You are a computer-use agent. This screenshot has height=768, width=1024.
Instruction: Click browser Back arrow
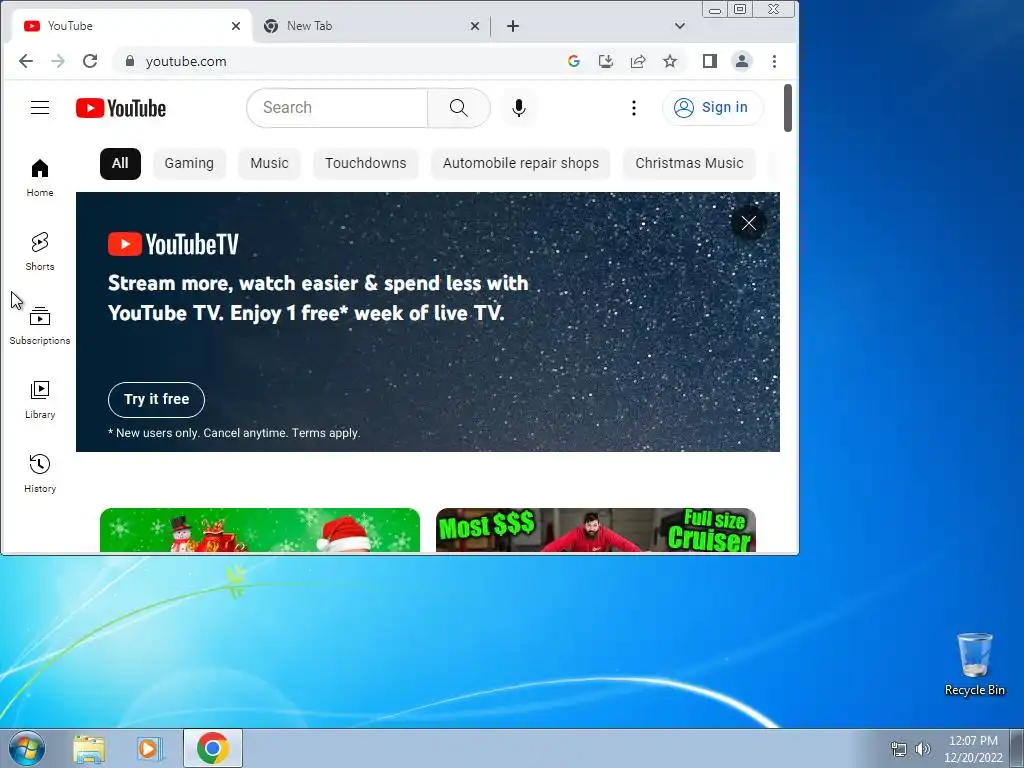[26, 61]
